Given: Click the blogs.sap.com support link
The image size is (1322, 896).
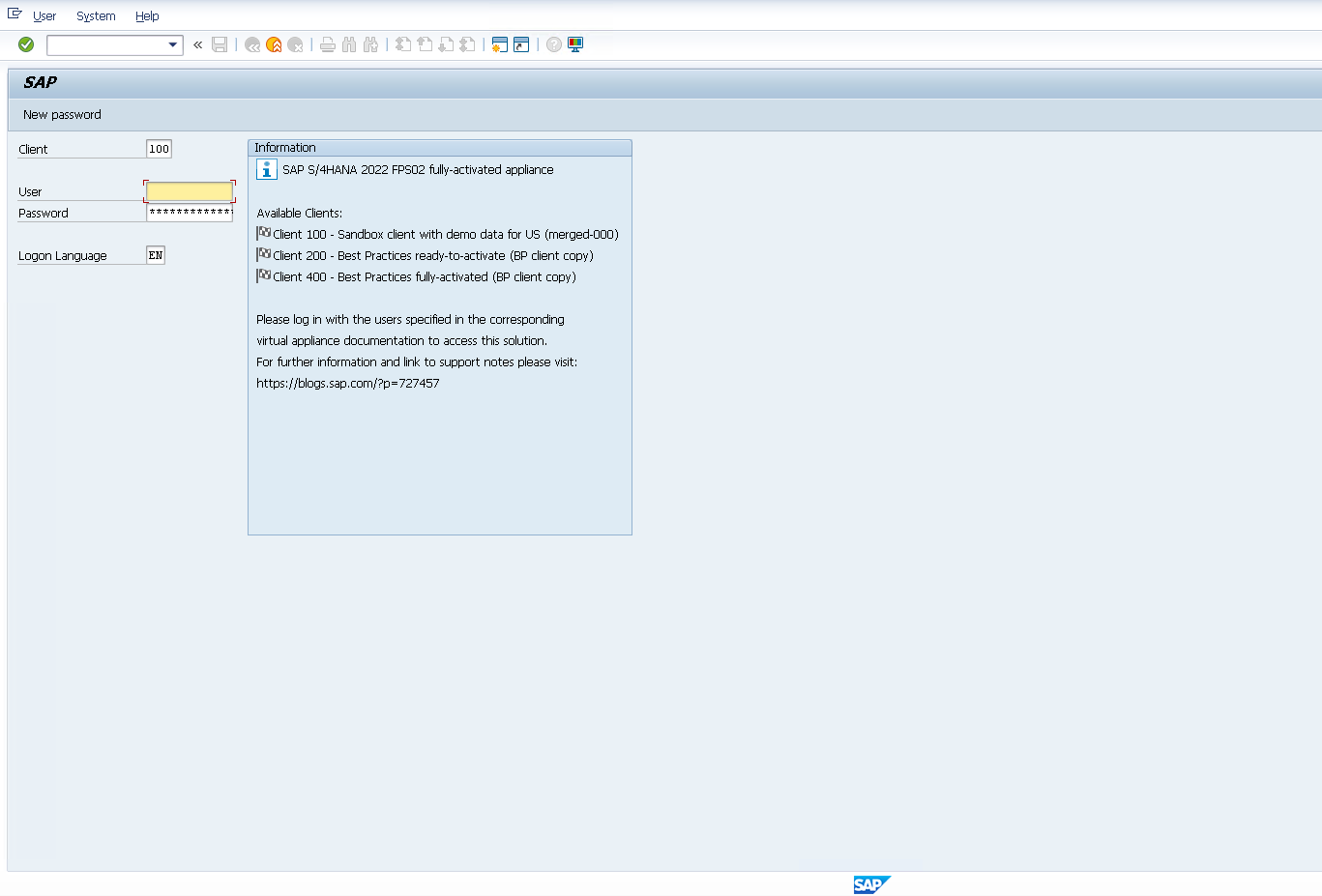Looking at the screenshot, I should point(347,384).
